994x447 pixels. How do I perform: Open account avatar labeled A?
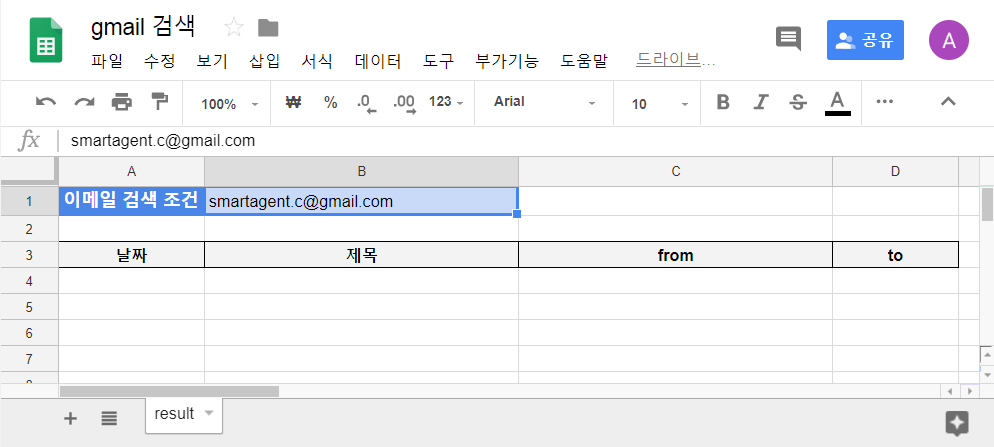948,40
